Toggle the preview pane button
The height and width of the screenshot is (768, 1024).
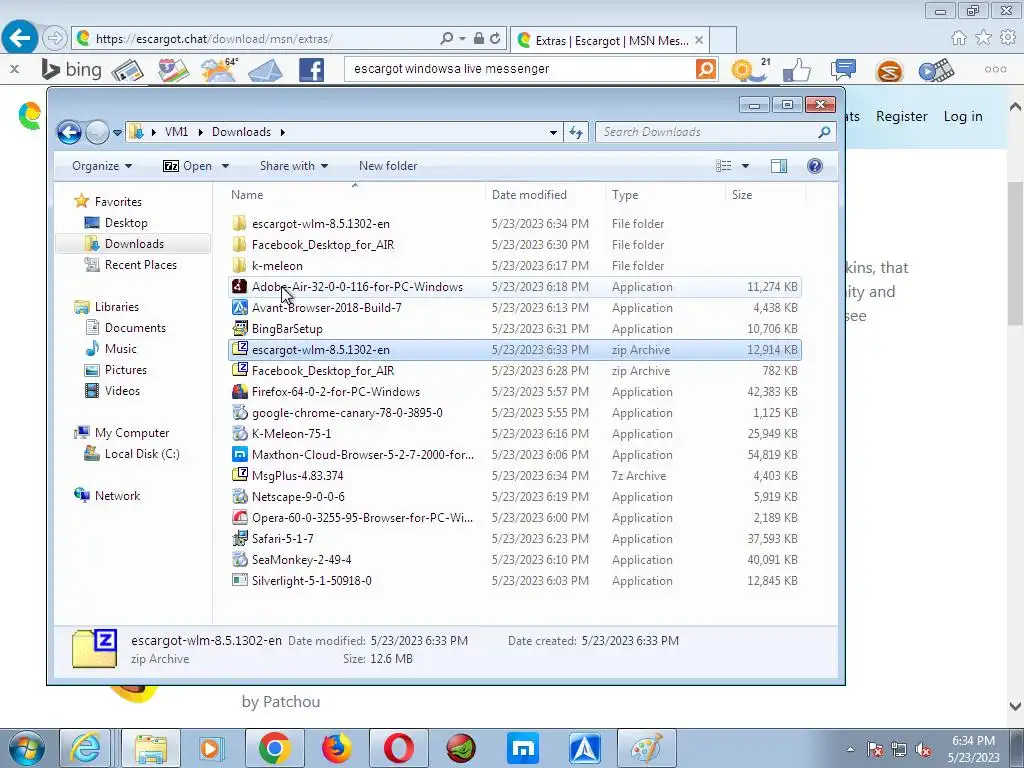[x=778, y=166]
